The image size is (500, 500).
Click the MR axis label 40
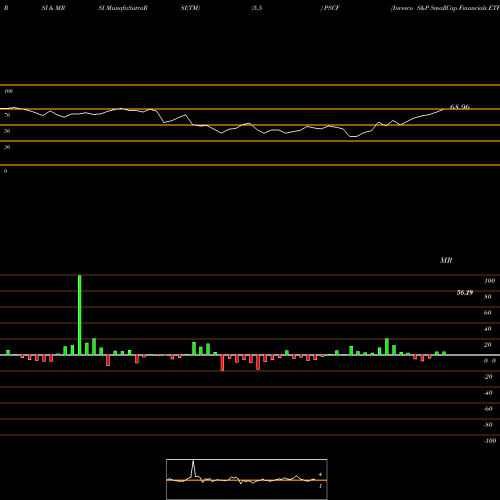pyautogui.click(x=488, y=329)
